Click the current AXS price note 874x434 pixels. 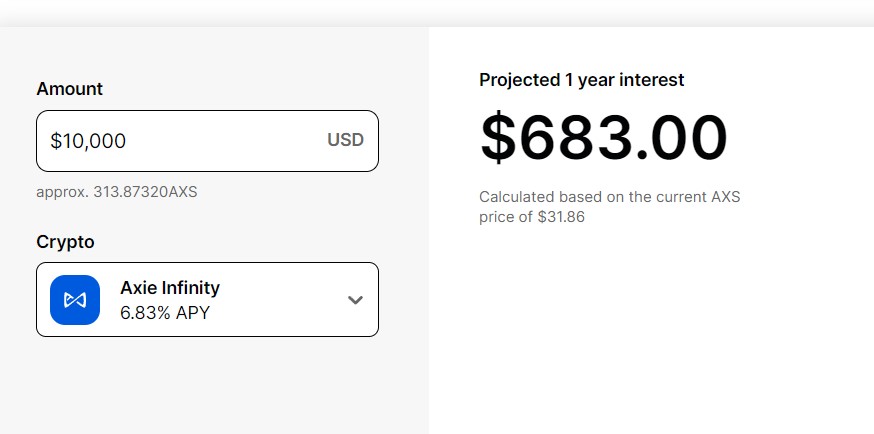[609, 207]
